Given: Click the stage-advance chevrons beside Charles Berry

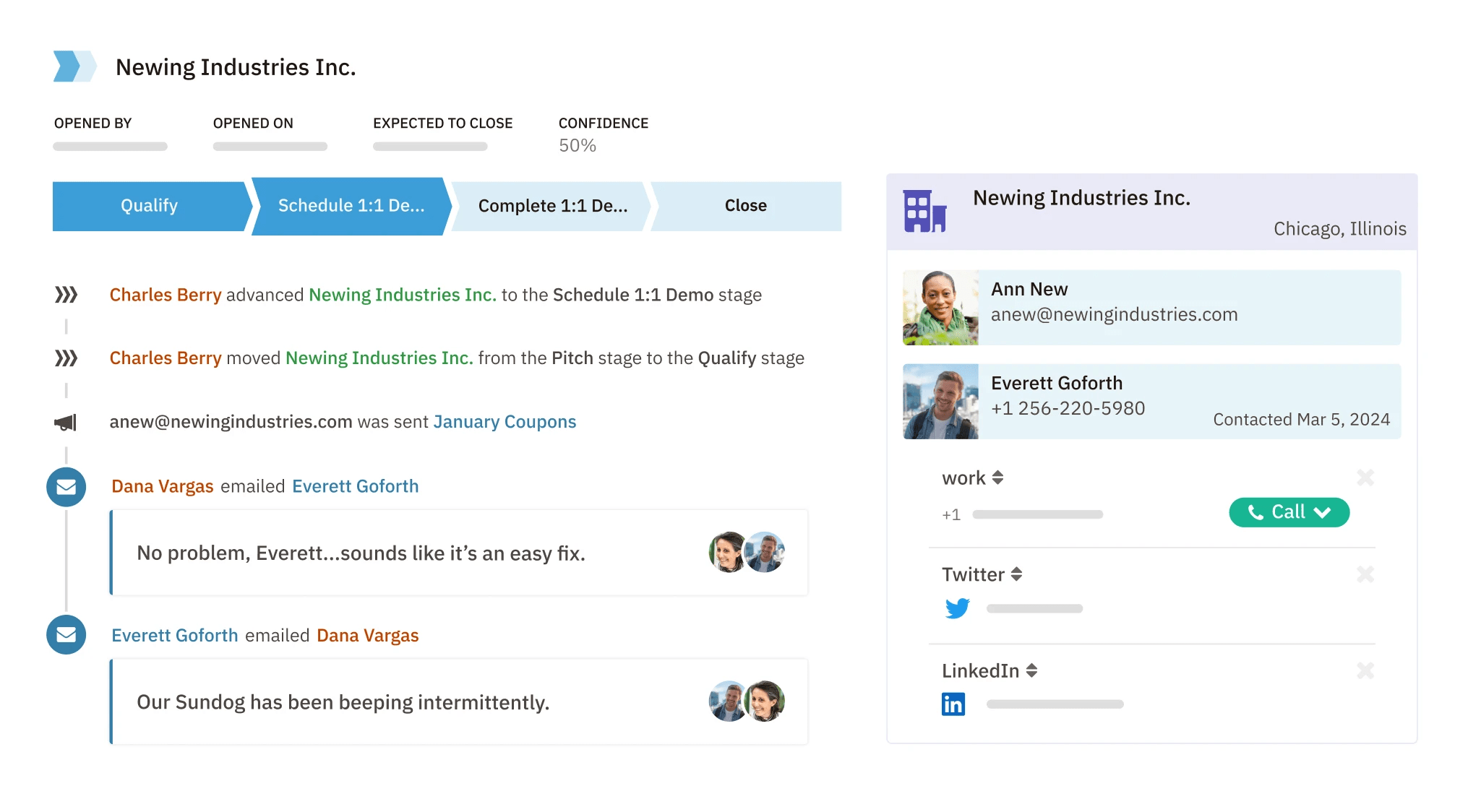Looking at the screenshot, I should 66,294.
